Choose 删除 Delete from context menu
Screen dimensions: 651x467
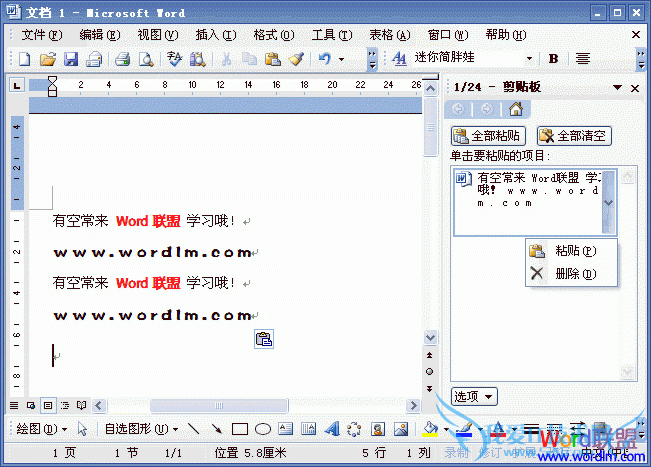571,274
